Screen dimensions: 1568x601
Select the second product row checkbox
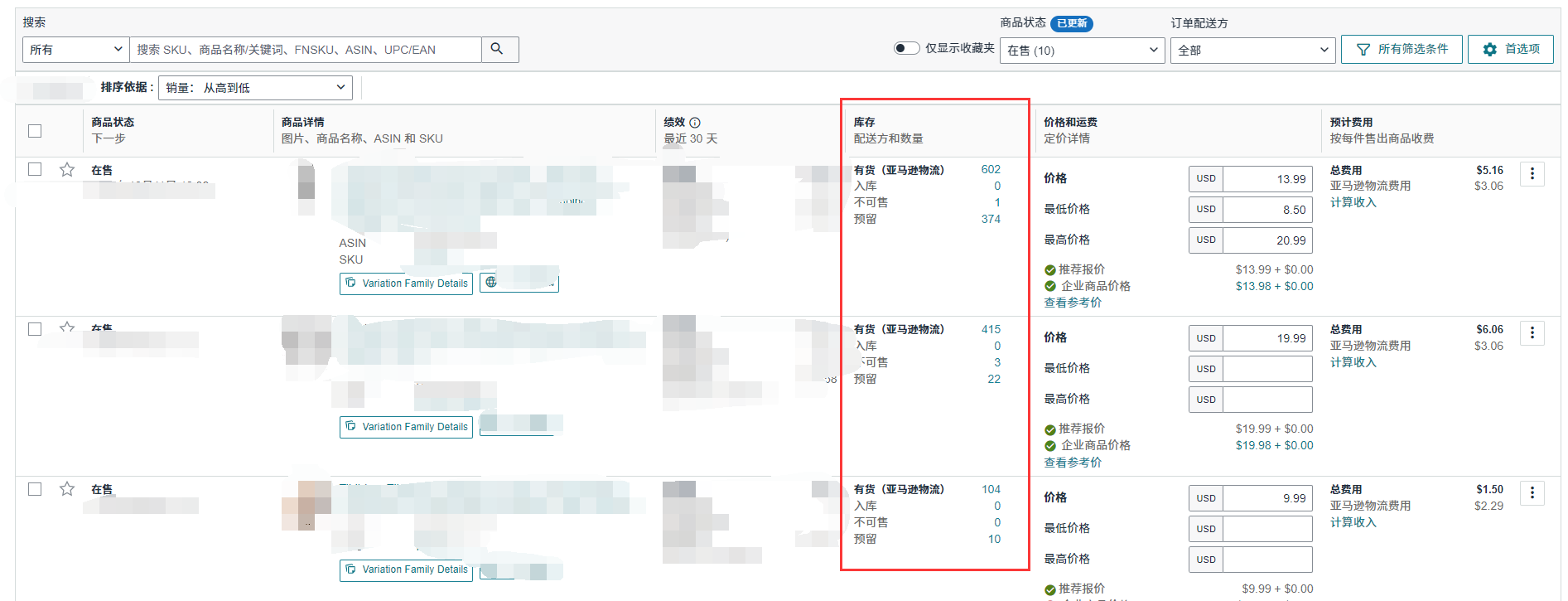pyautogui.click(x=35, y=329)
